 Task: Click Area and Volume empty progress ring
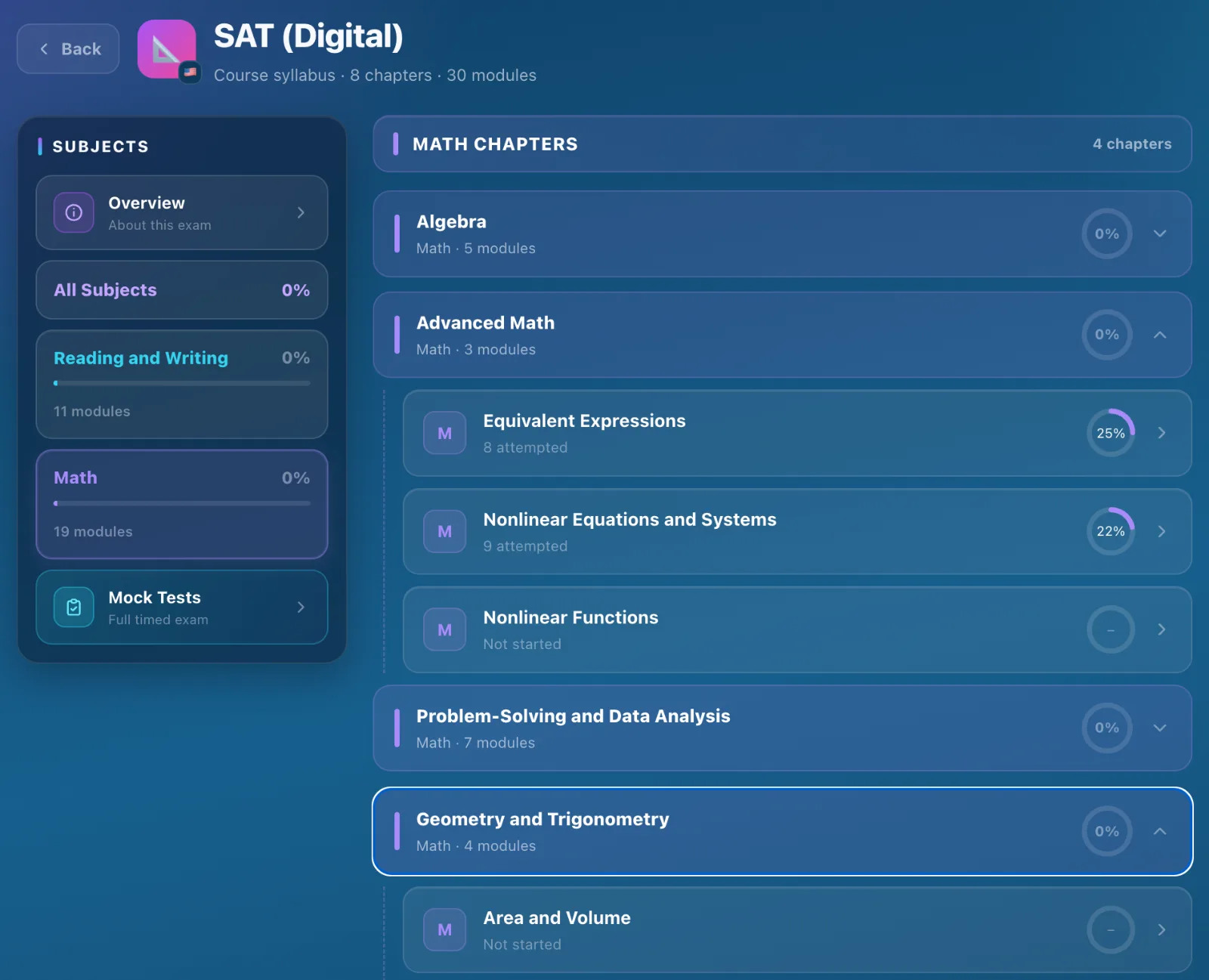click(x=1111, y=930)
